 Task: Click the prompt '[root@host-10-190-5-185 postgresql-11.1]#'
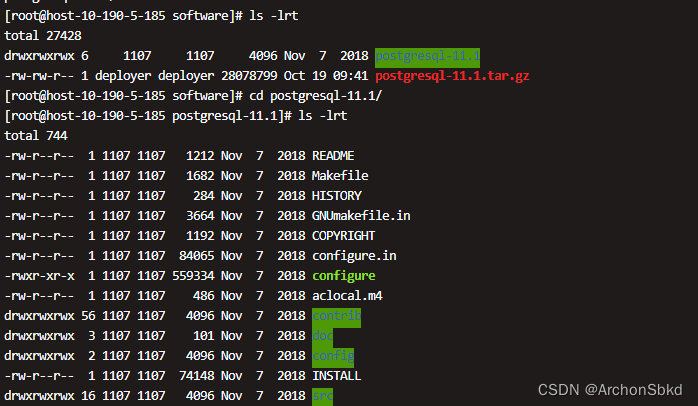[148, 116]
